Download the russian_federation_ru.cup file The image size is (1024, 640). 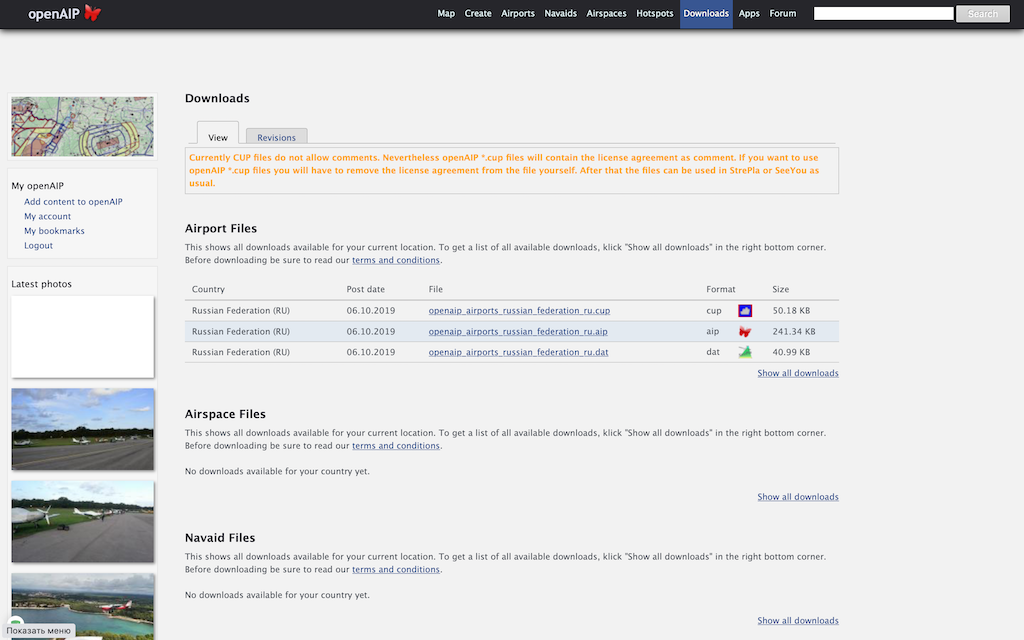tap(519, 311)
